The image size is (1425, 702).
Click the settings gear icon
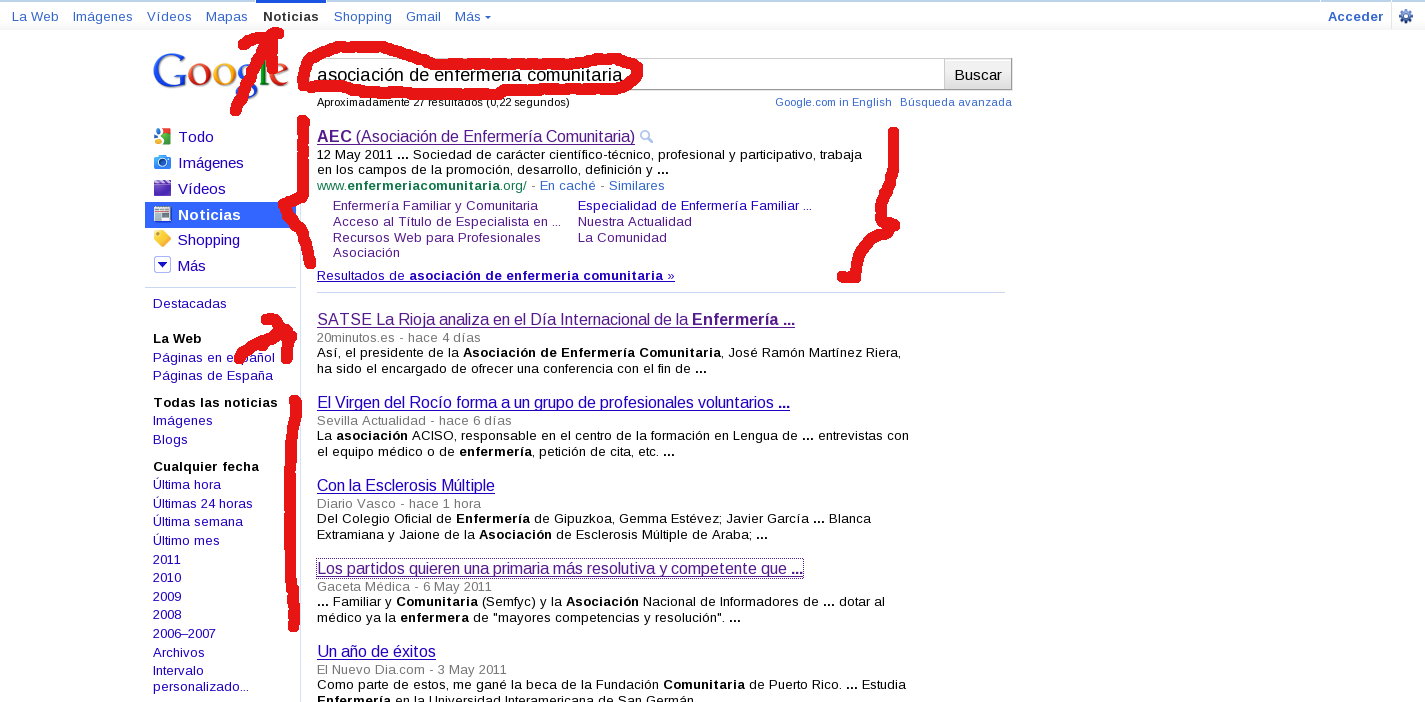(1405, 16)
